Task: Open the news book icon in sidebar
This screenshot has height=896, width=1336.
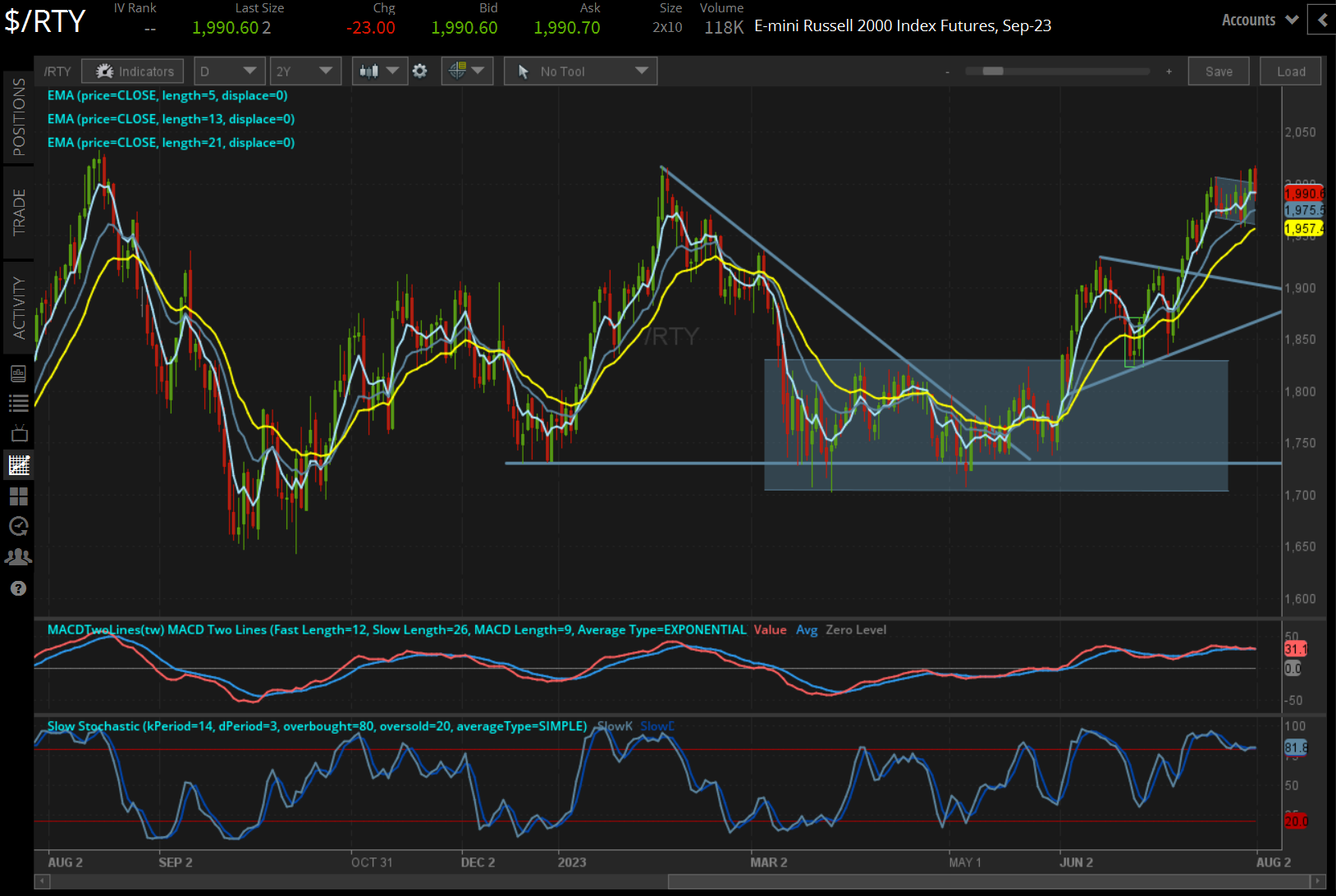Action: point(18,374)
